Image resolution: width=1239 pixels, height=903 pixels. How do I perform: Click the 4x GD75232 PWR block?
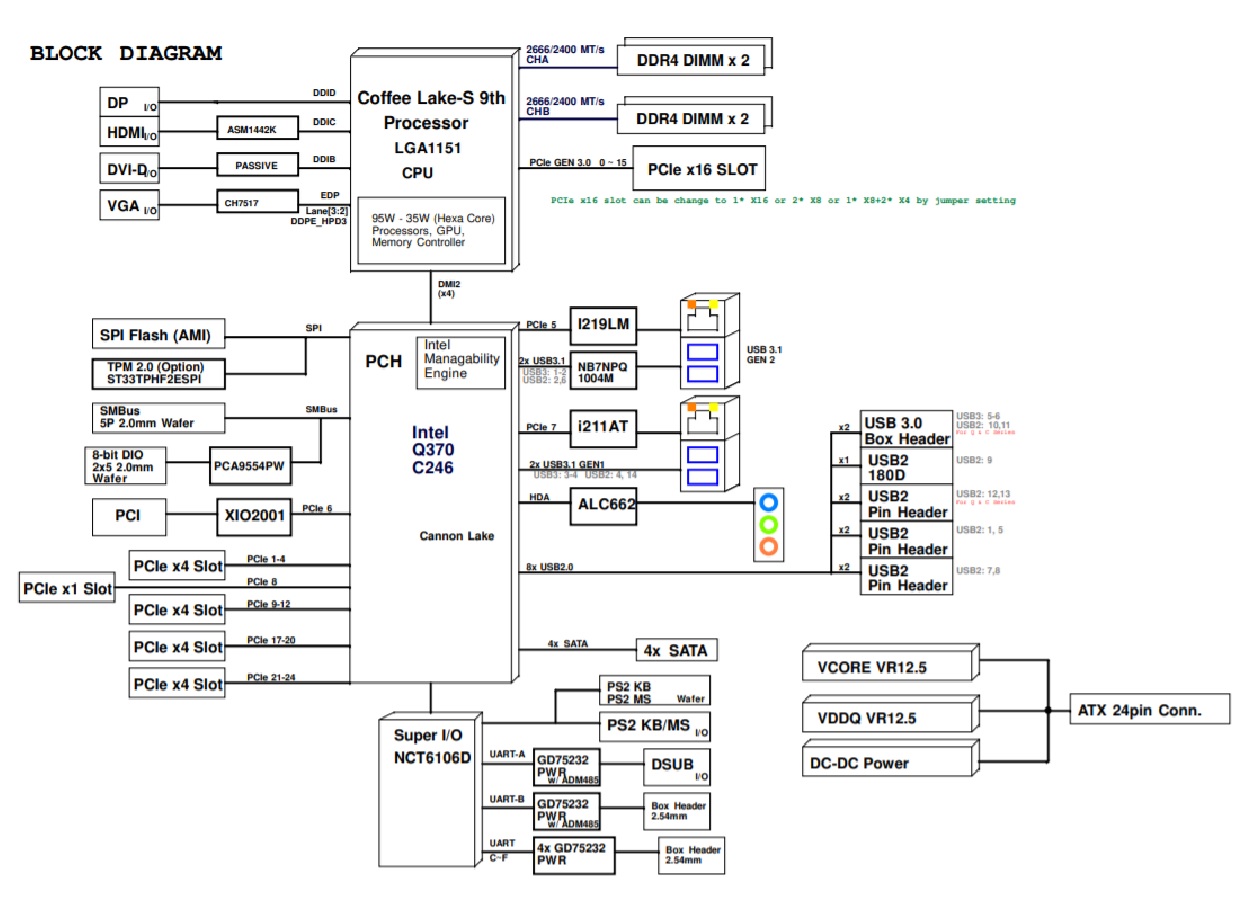pos(575,855)
